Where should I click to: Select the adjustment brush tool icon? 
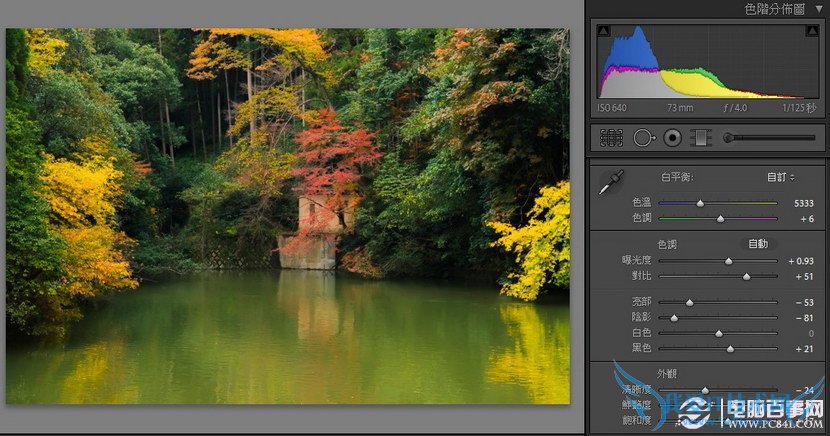[769, 138]
